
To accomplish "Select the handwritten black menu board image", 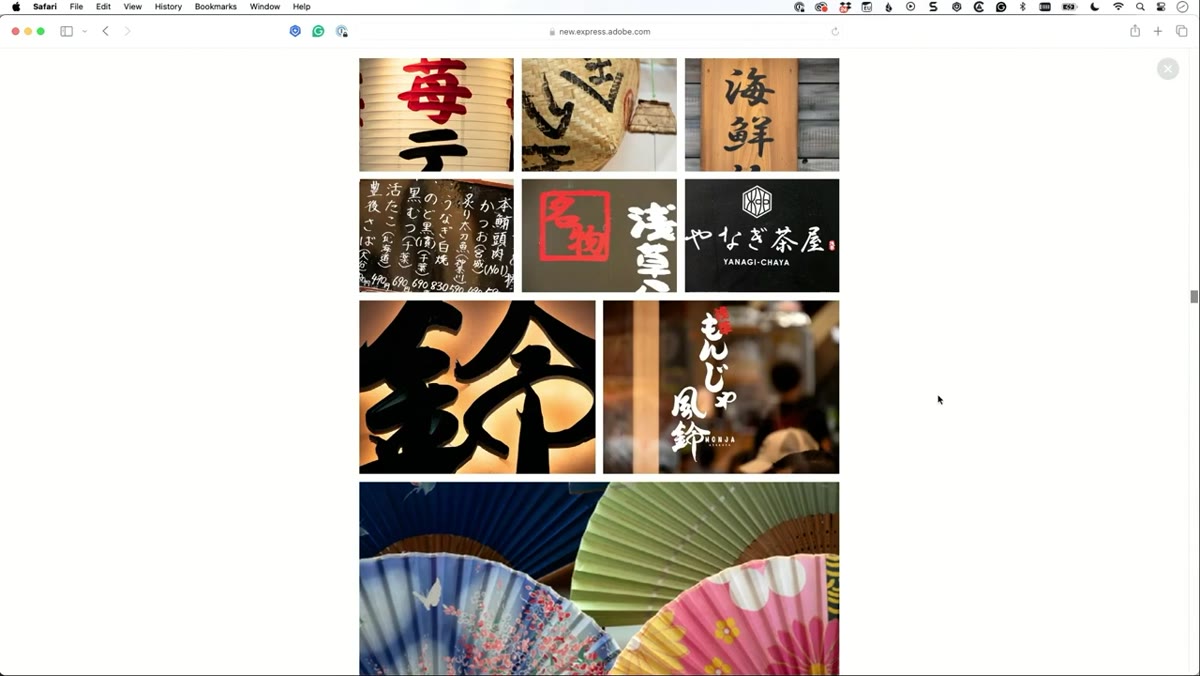I will (436, 236).
